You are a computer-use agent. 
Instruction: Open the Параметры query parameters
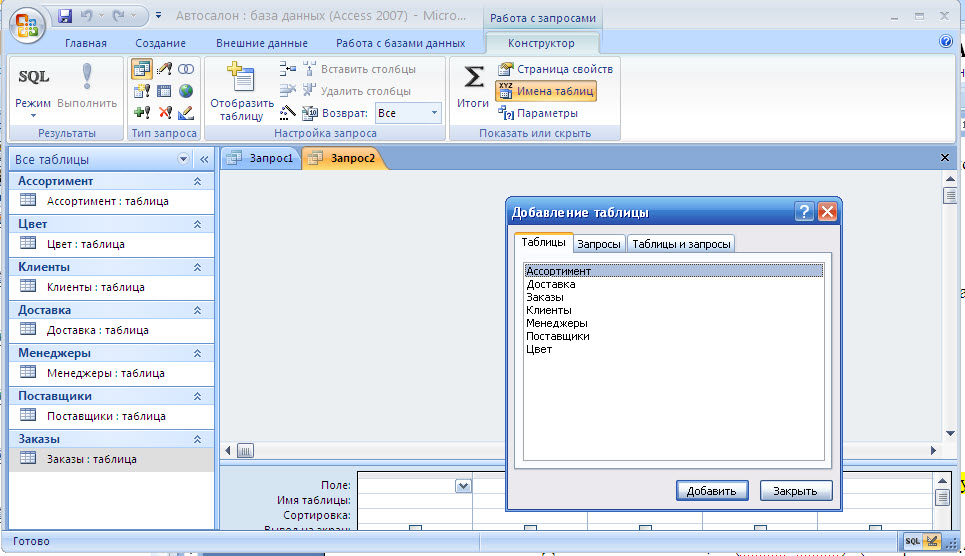[x=538, y=113]
